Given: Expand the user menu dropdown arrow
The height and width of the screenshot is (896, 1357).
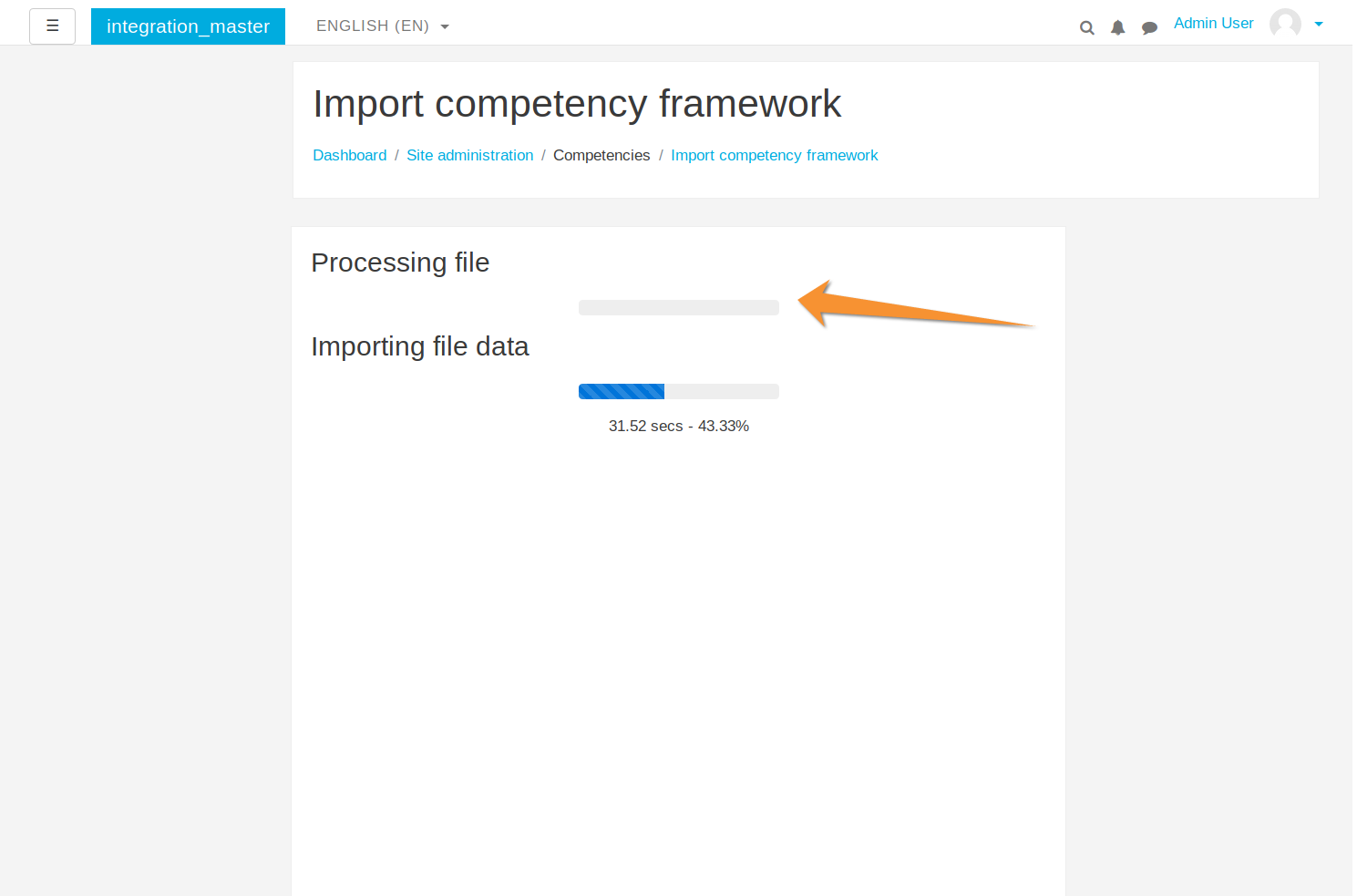Looking at the screenshot, I should pyautogui.click(x=1318, y=25).
